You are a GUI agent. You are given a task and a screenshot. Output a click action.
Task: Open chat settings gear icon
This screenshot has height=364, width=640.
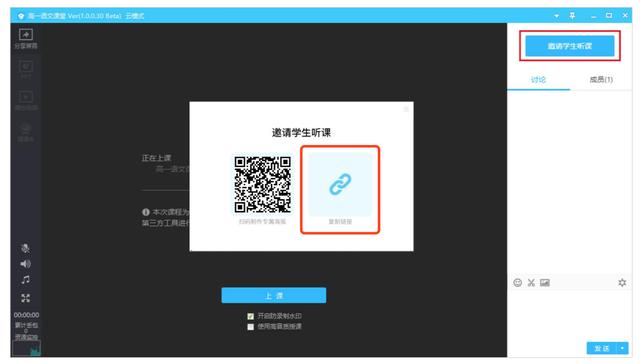[622, 282]
